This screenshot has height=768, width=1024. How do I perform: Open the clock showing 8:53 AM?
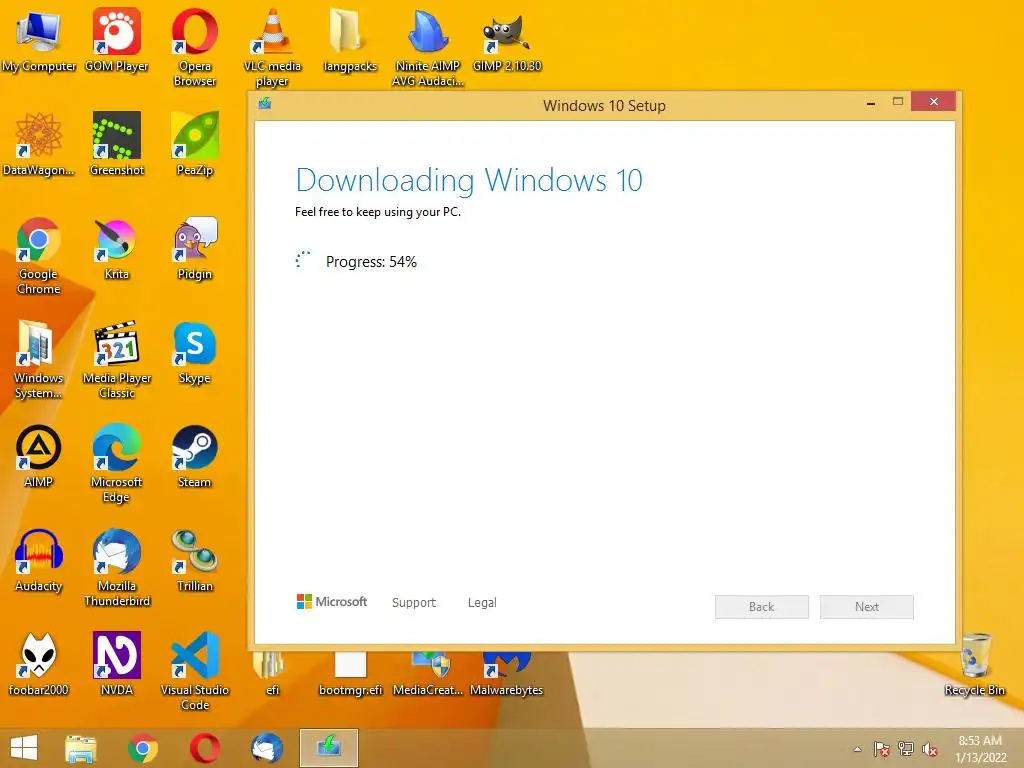point(980,749)
